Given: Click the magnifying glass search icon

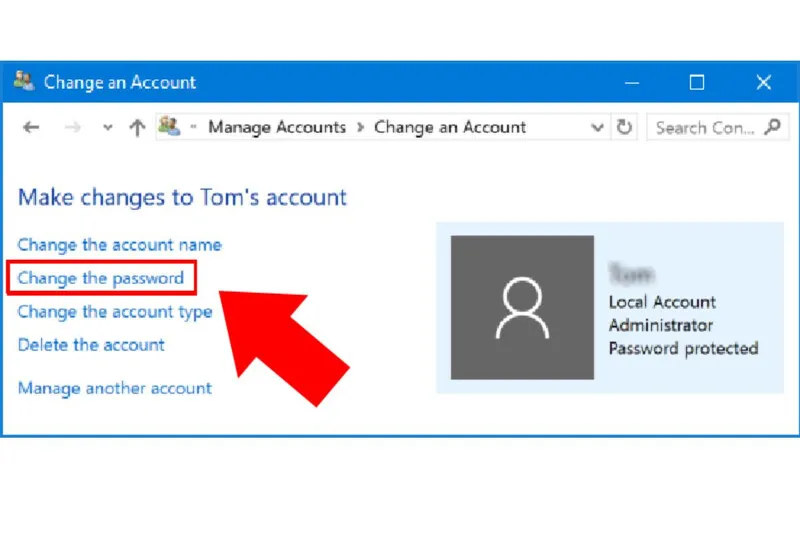Looking at the screenshot, I should point(772,127).
